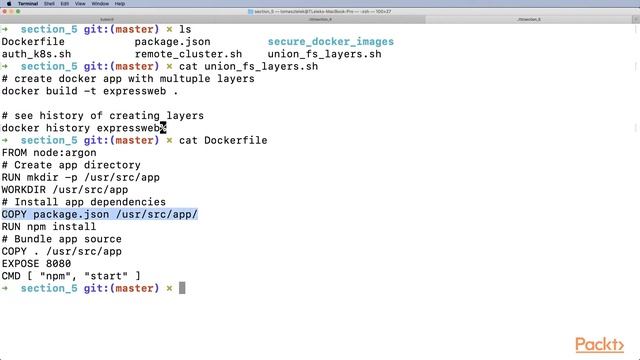Switch to the first terminal tab
640x360 pixels.
click(x=107, y=19)
